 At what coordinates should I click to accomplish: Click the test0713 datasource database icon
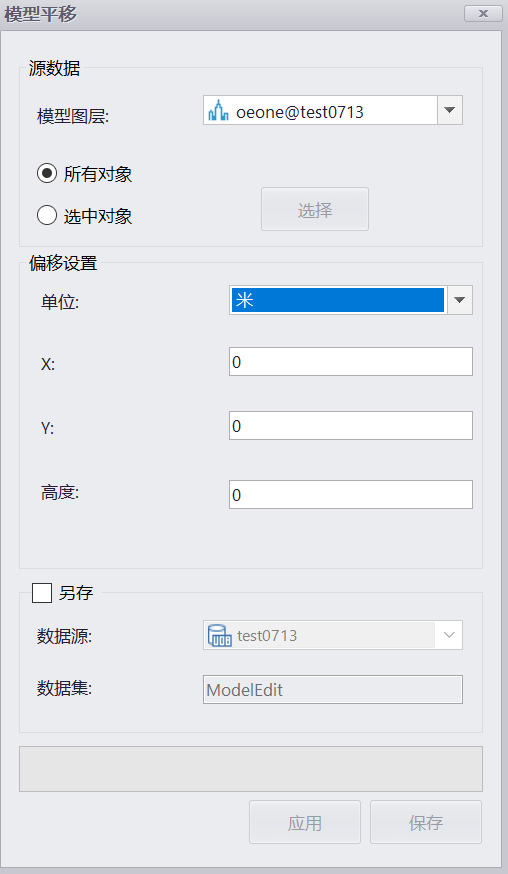tap(219, 635)
